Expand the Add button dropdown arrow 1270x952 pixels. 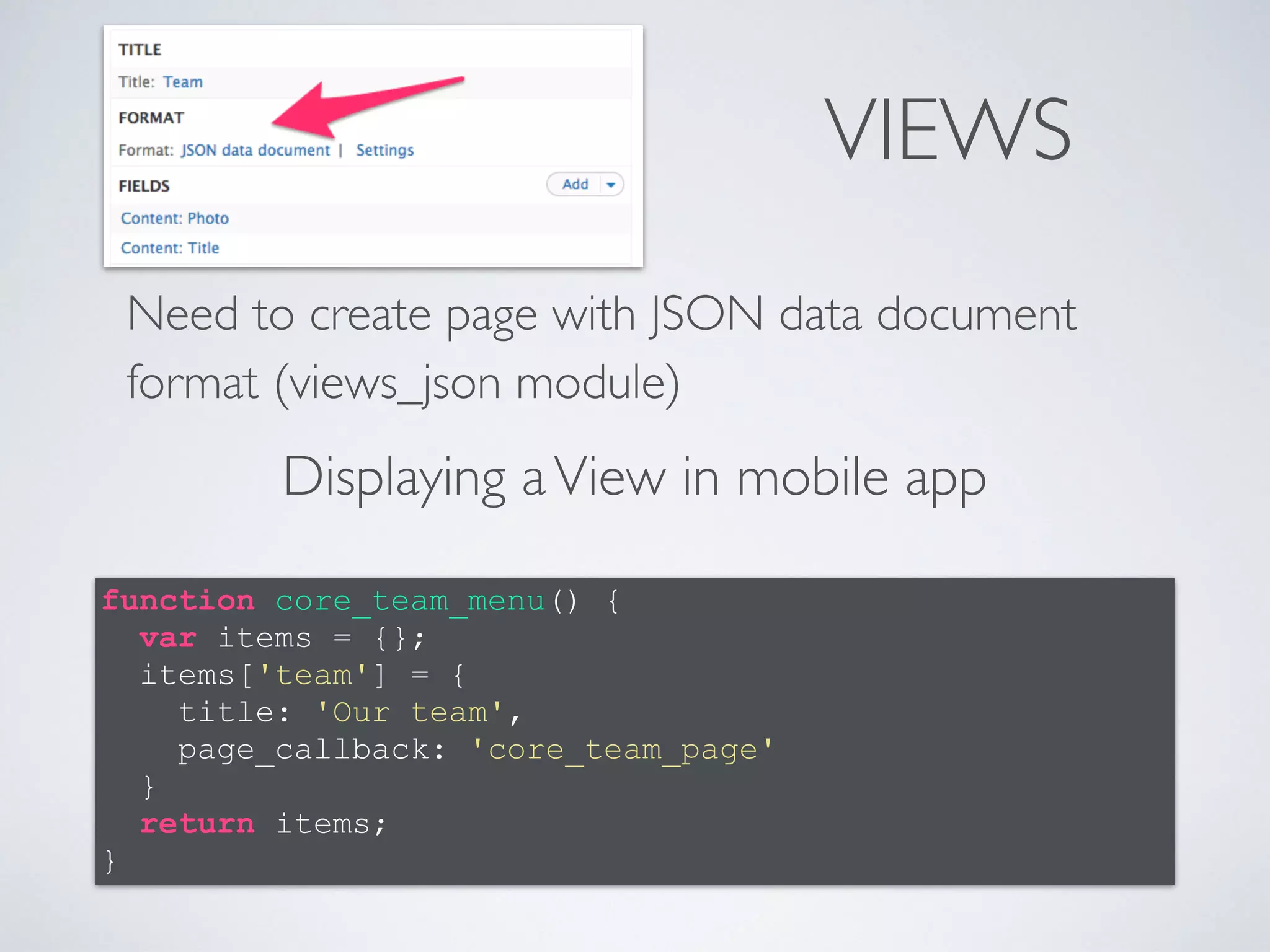pos(611,185)
